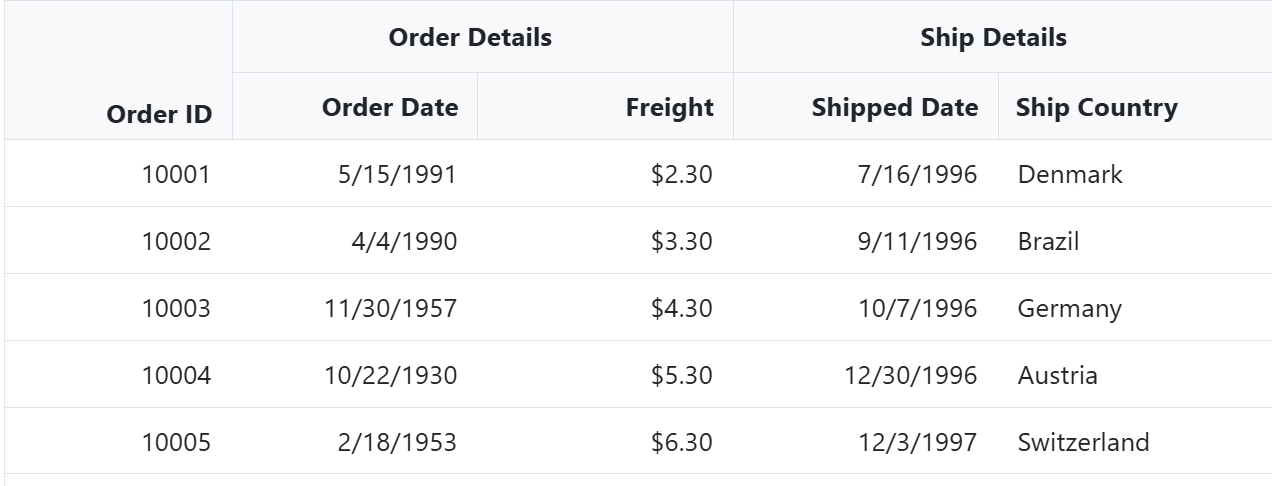Click the 5/15/1991 order date cell

coord(397,174)
